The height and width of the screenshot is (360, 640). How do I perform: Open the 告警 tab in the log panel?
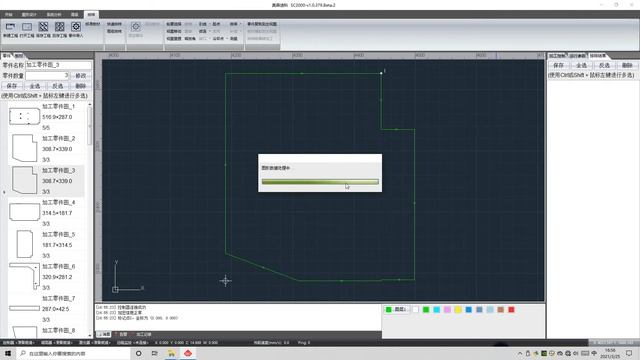click(121, 334)
